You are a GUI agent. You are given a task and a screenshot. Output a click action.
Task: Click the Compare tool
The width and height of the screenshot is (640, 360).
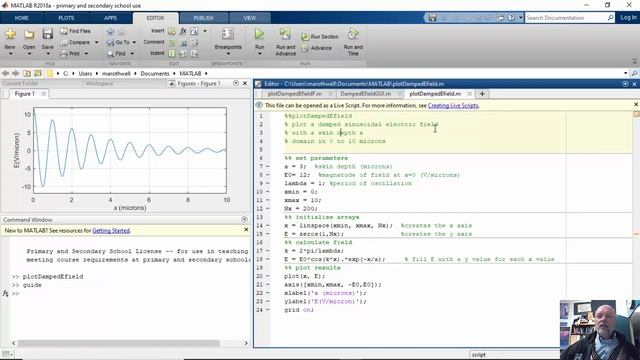click(75, 42)
